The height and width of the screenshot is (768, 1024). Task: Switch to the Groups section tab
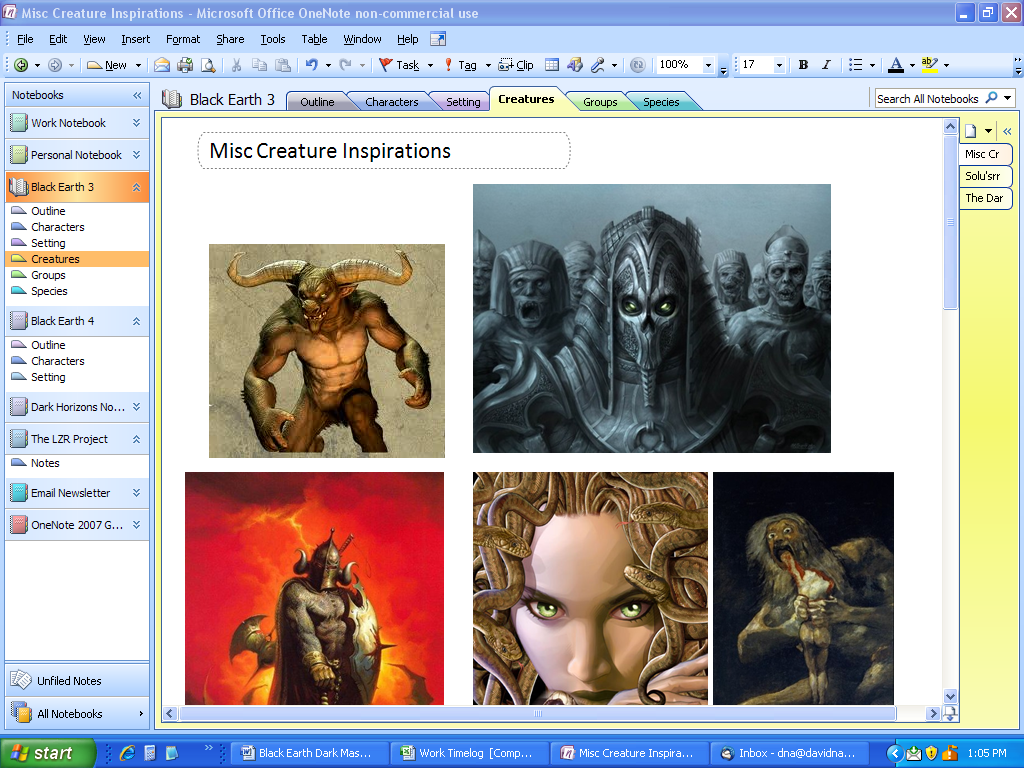pyautogui.click(x=600, y=101)
